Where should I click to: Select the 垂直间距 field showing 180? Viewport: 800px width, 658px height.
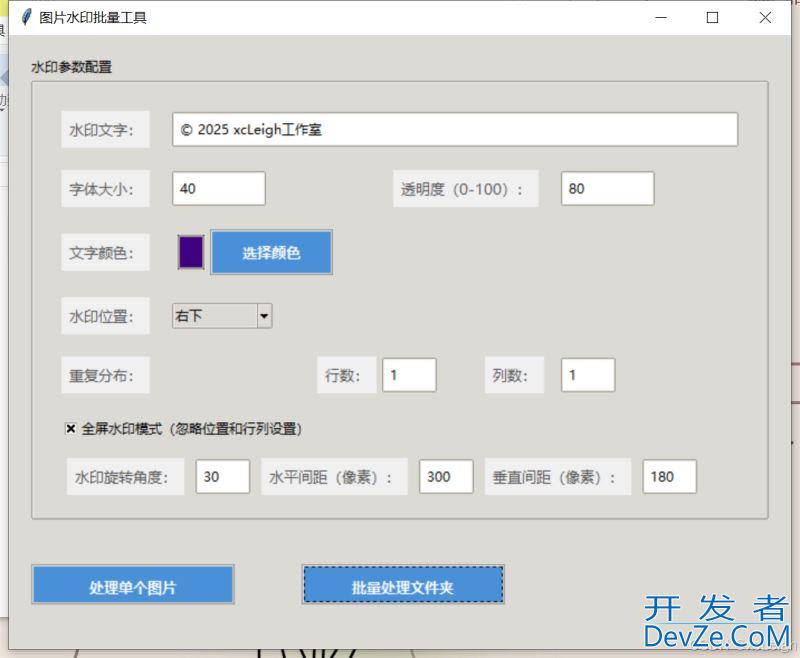point(669,477)
